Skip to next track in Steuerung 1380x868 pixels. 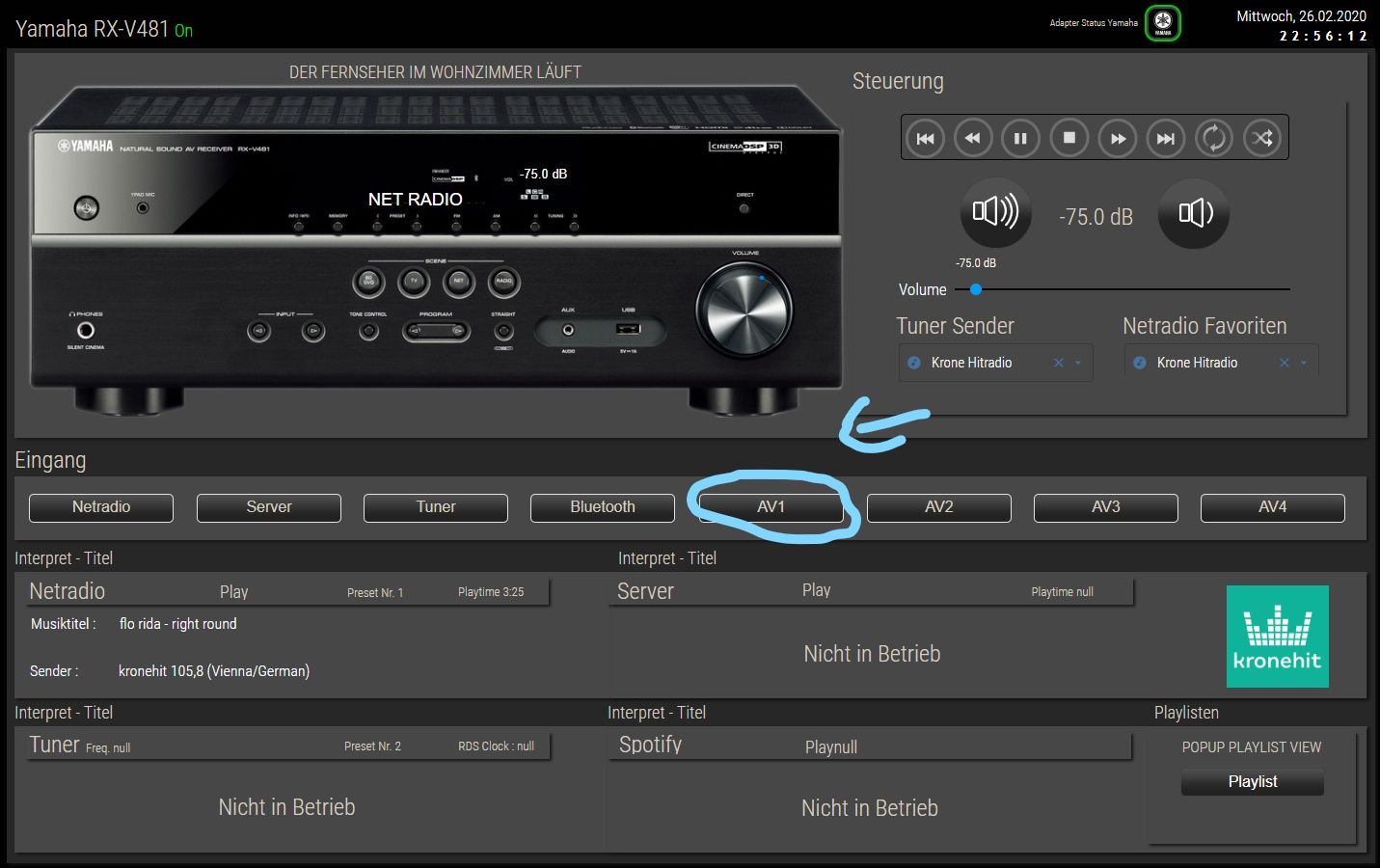1166,138
